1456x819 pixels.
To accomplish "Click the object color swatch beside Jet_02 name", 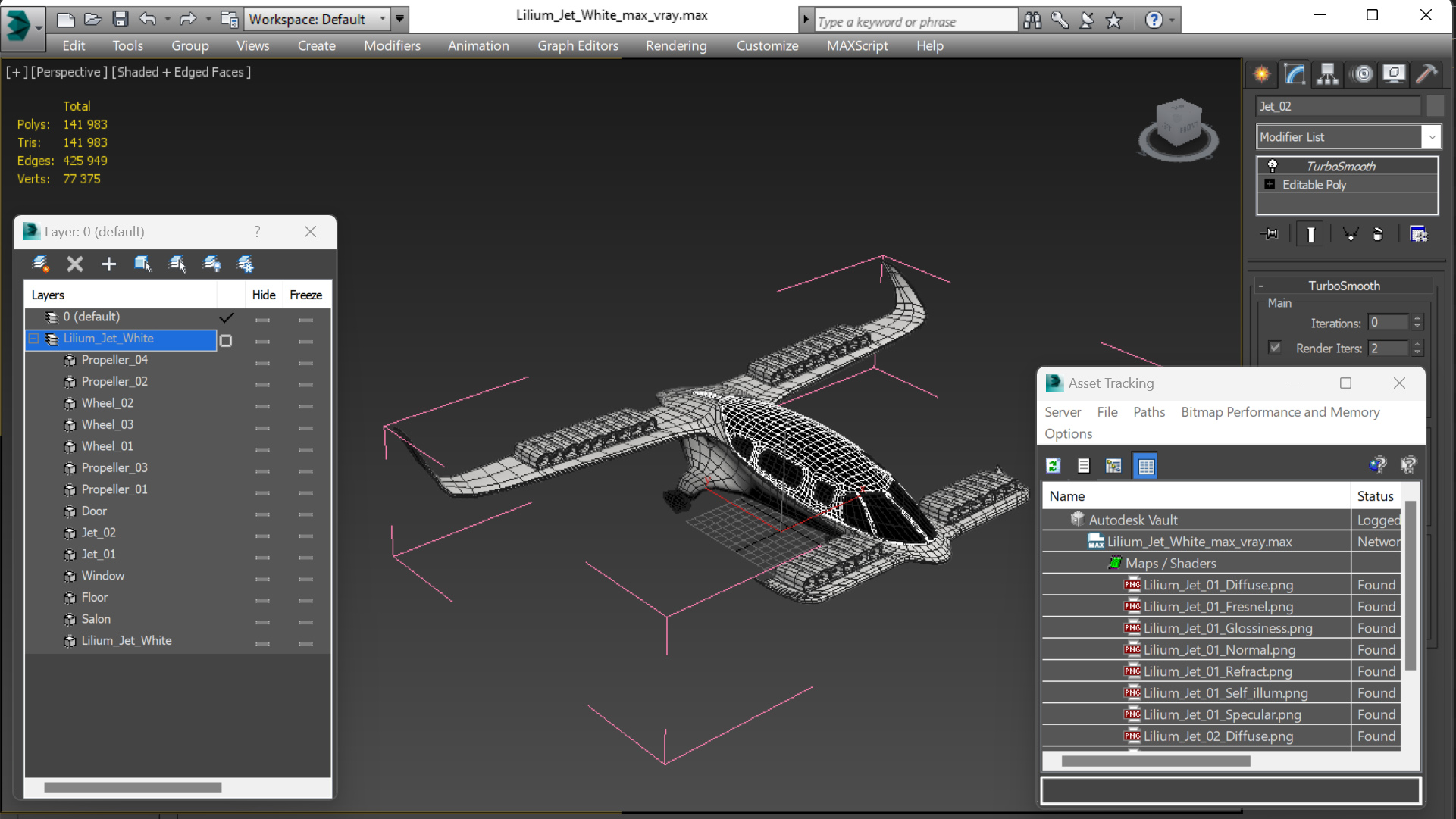I will 1434,106.
